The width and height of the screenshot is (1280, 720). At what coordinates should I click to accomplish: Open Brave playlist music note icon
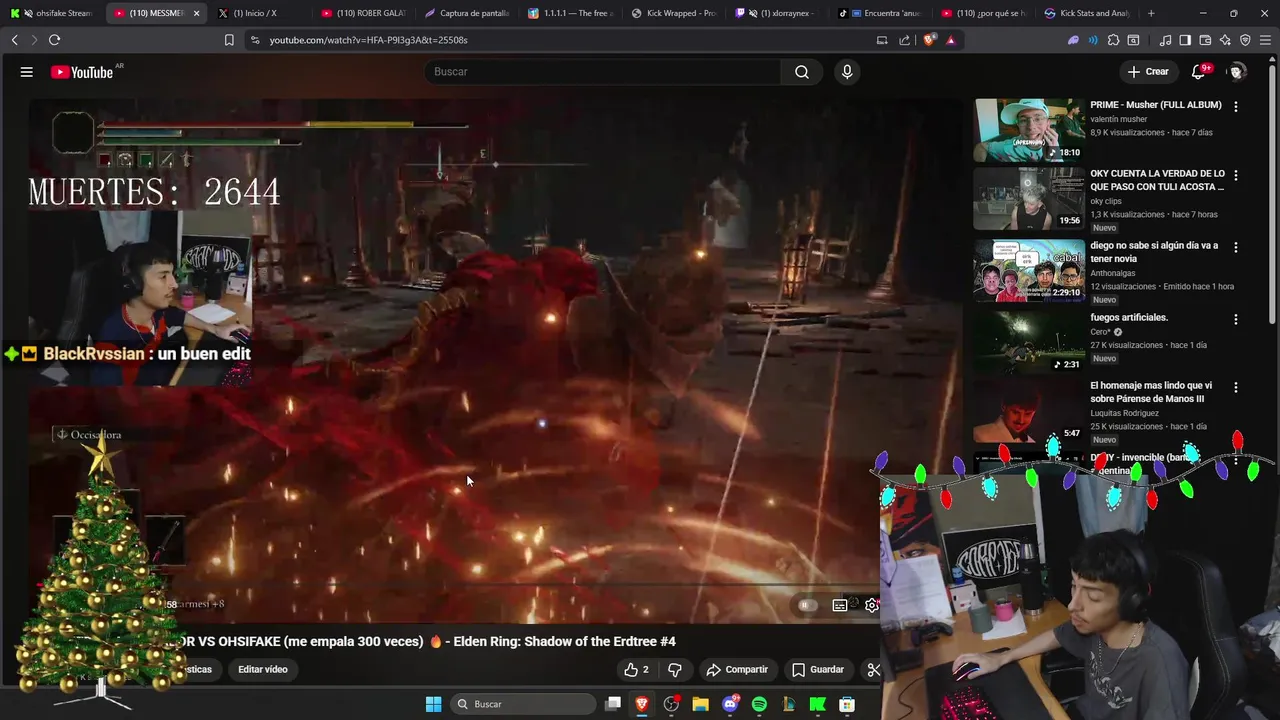click(1165, 40)
